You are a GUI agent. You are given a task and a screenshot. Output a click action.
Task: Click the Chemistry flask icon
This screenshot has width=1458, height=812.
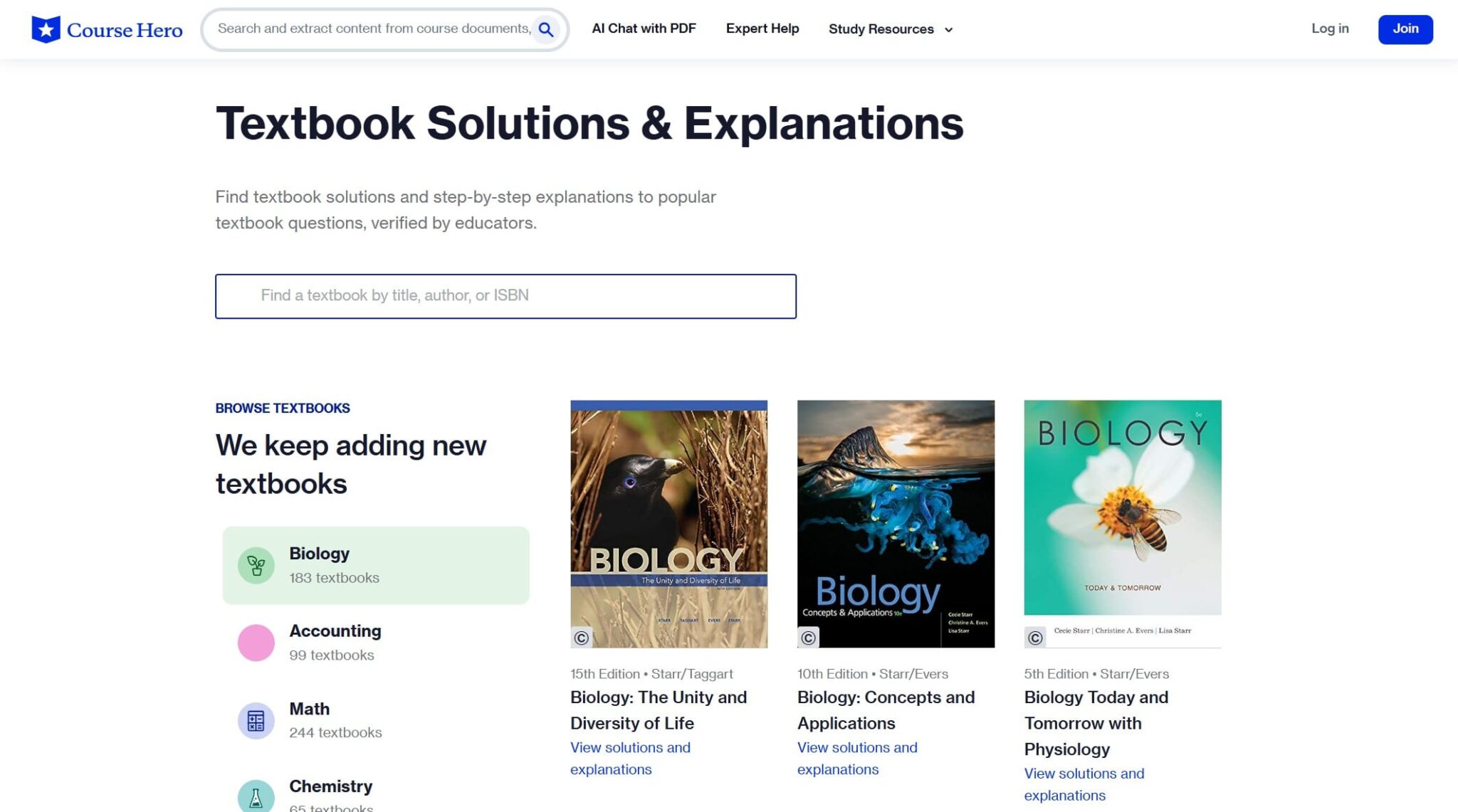[256, 797]
